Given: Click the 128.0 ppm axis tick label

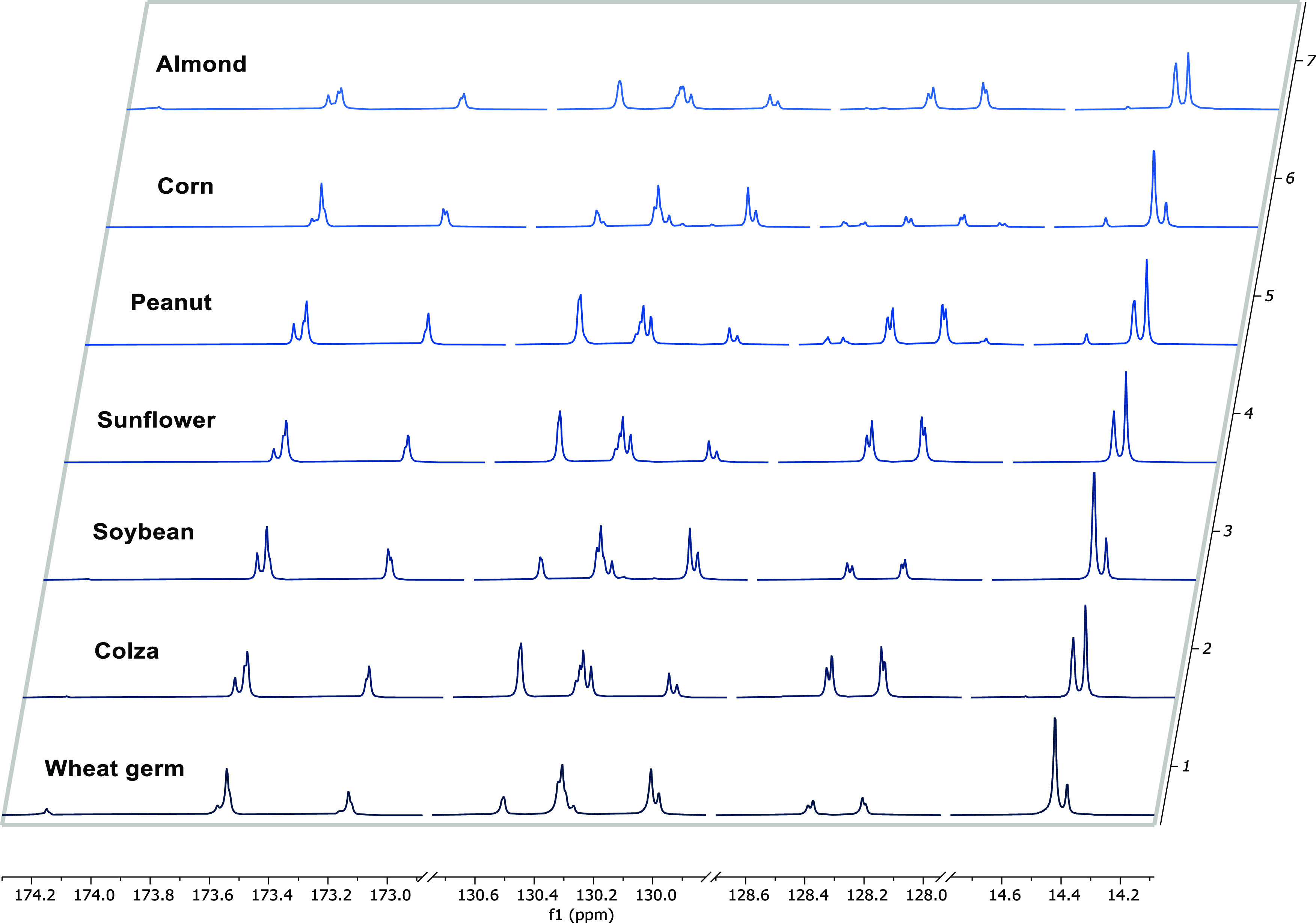Looking at the screenshot, I should coord(926,895).
